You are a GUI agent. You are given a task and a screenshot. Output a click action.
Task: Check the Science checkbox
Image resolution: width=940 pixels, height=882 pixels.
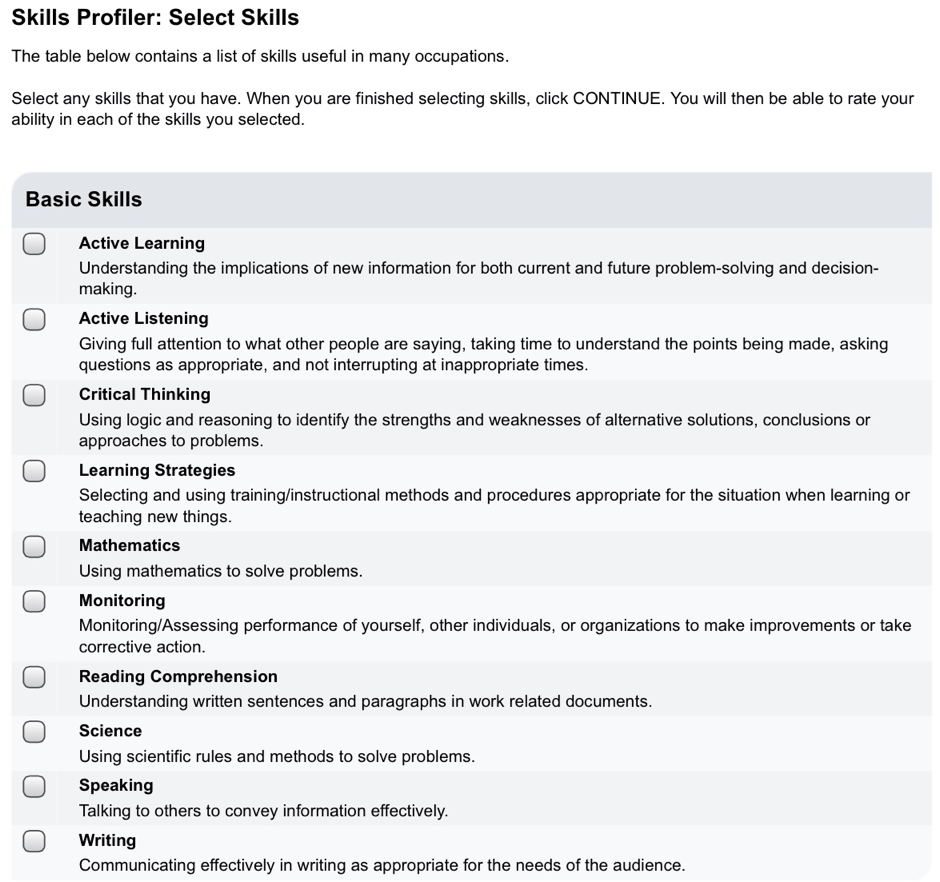click(34, 732)
